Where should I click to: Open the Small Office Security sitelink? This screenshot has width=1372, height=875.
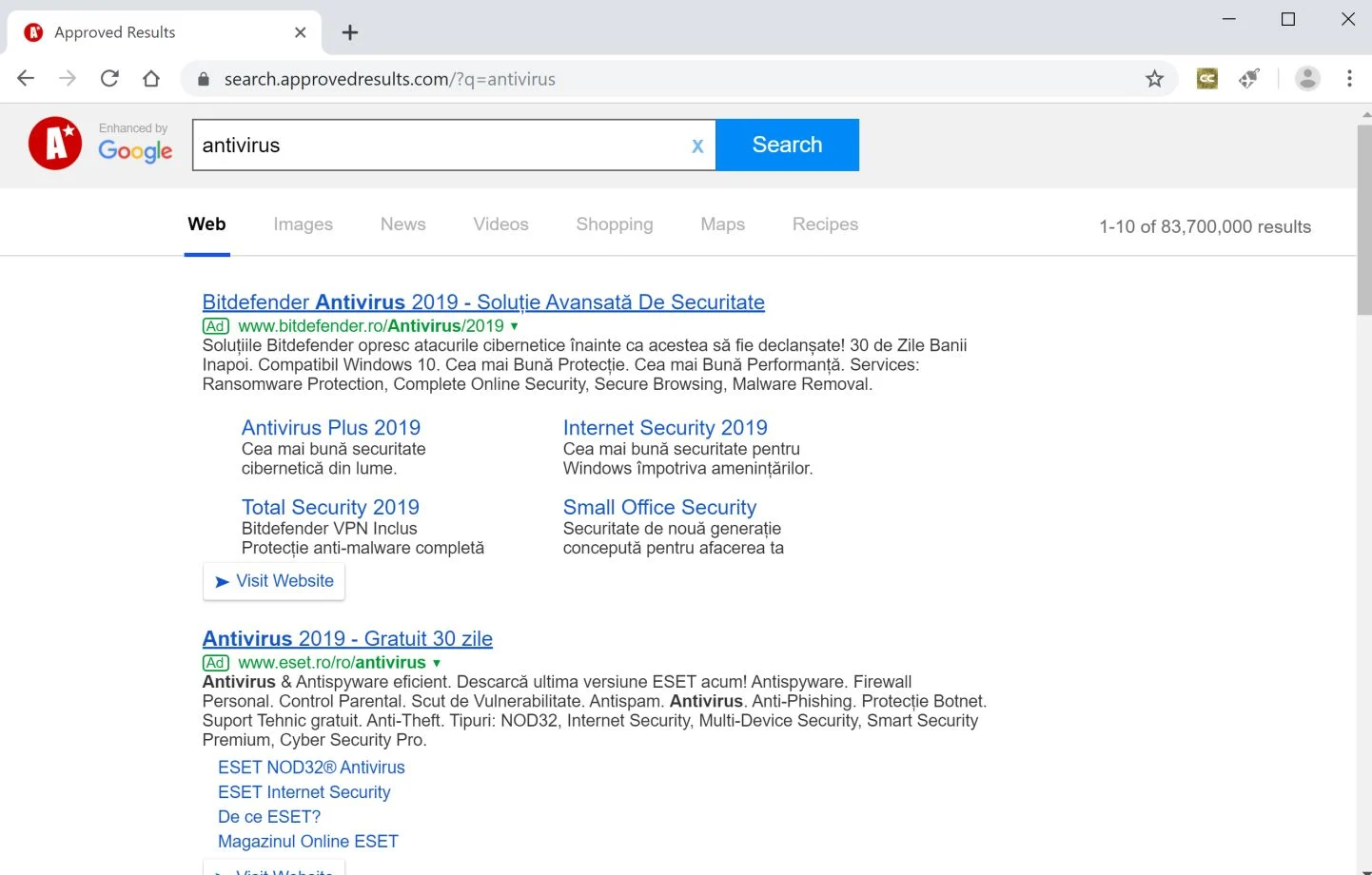pyautogui.click(x=659, y=508)
